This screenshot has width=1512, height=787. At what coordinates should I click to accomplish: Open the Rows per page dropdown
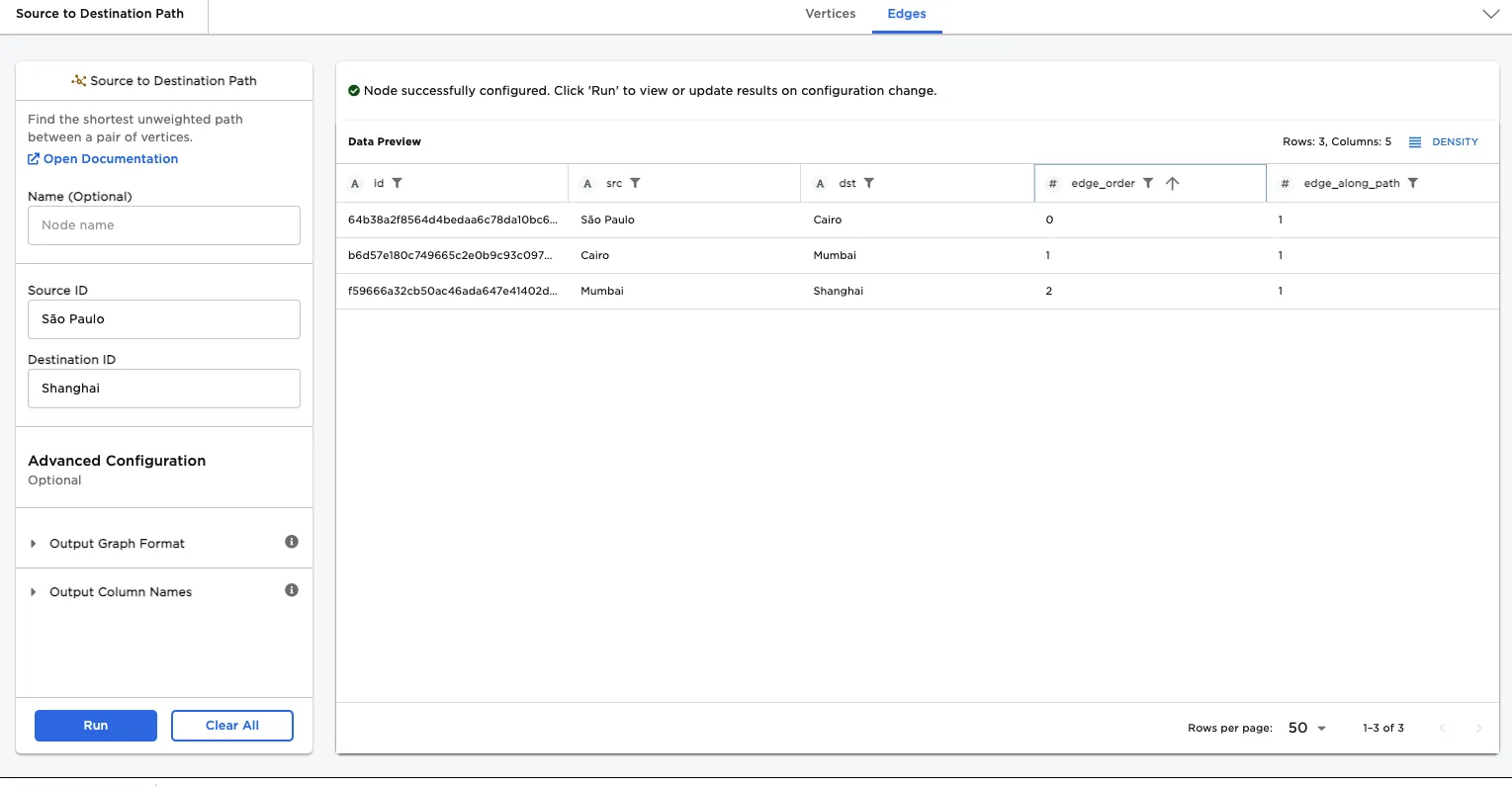coord(1304,728)
